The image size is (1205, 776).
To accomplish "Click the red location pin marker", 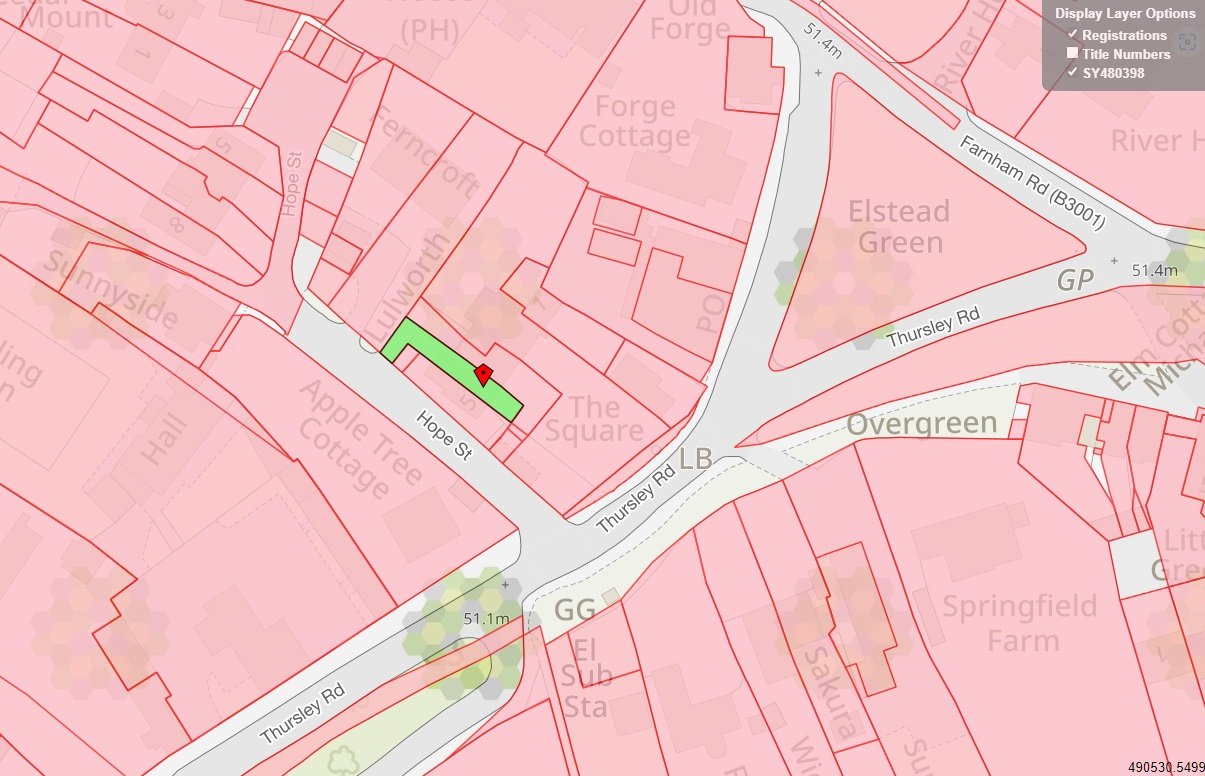I will pos(483,375).
